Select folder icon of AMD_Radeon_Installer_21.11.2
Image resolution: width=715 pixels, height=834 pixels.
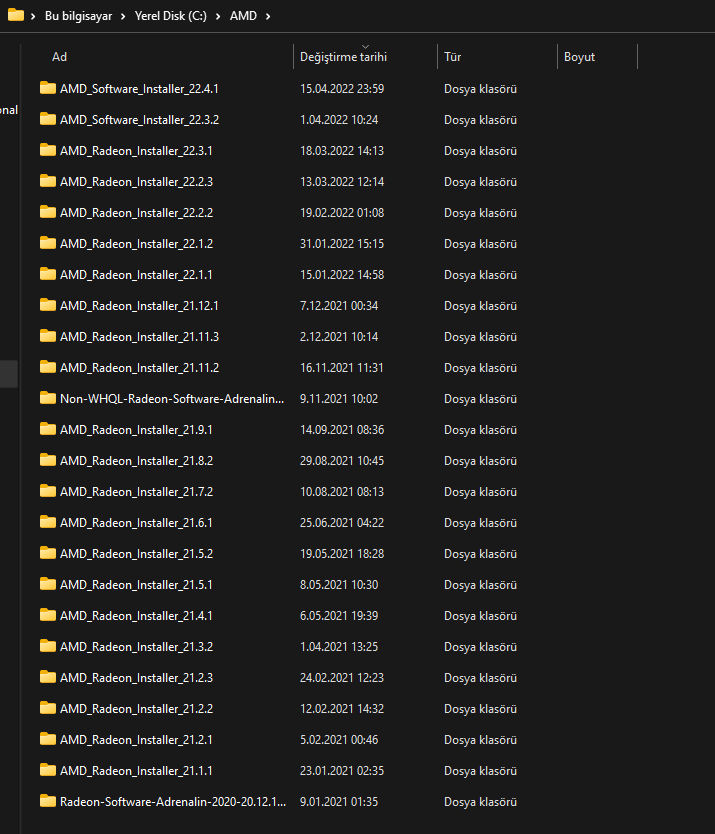coord(48,367)
